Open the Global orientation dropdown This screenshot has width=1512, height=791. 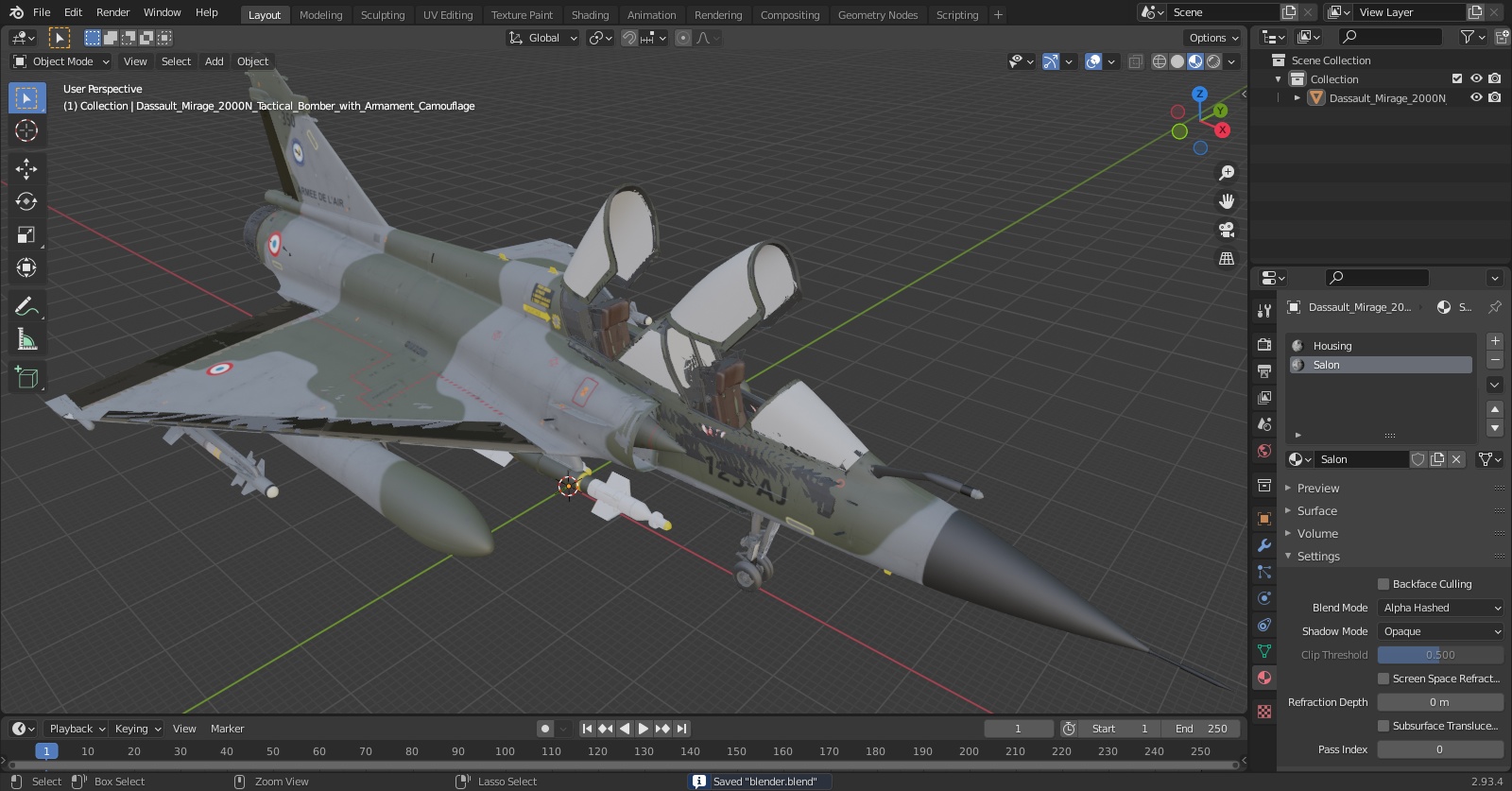(543, 38)
